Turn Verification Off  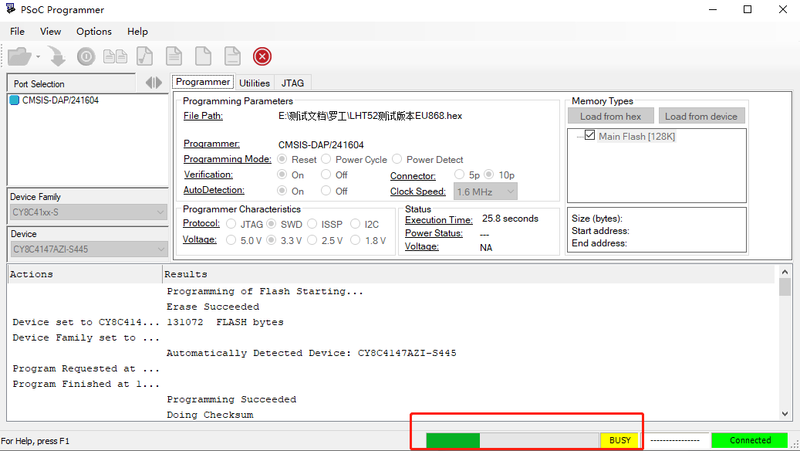(x=326, y=174)
